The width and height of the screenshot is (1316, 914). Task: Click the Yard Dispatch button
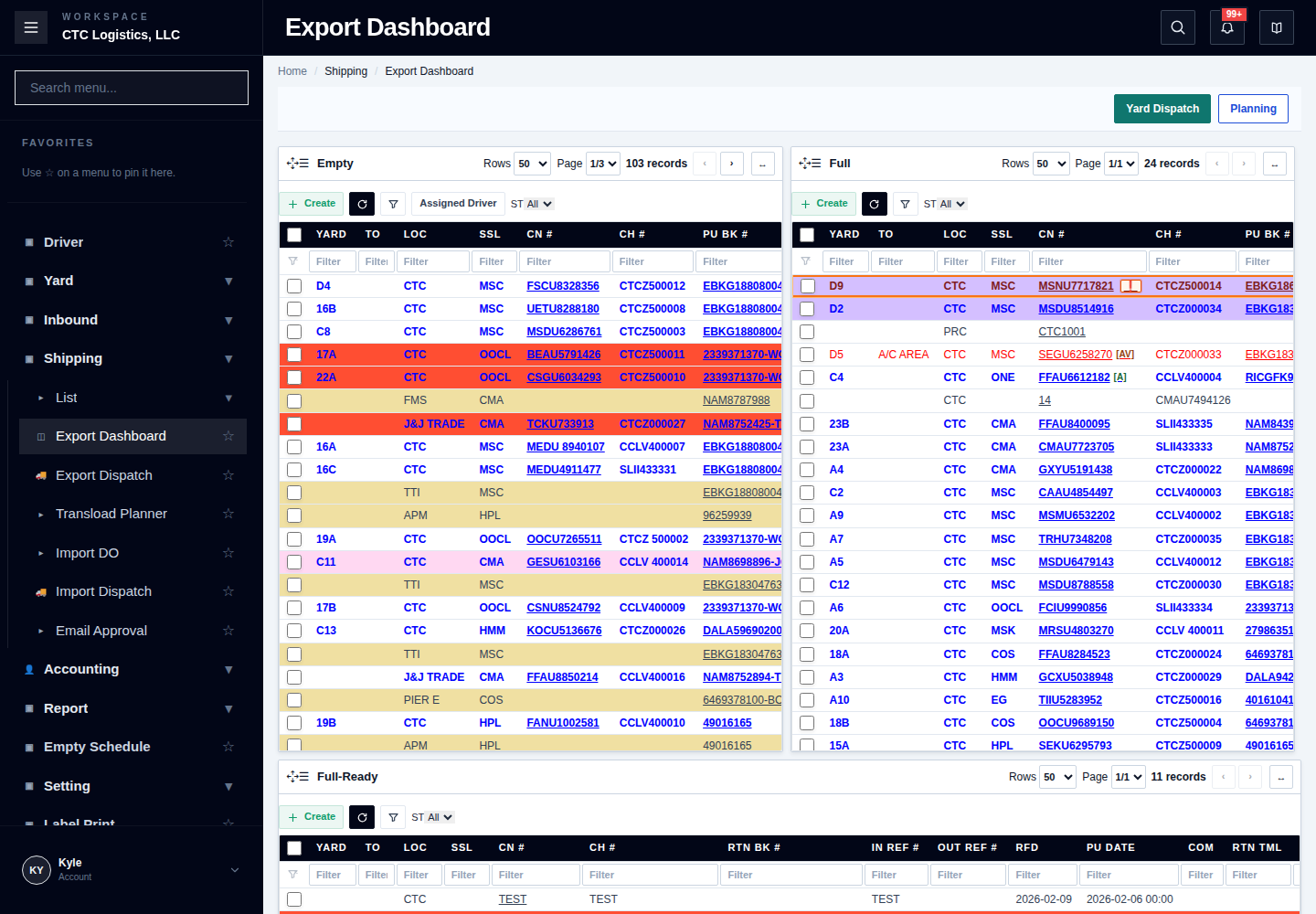(1162, 109)
